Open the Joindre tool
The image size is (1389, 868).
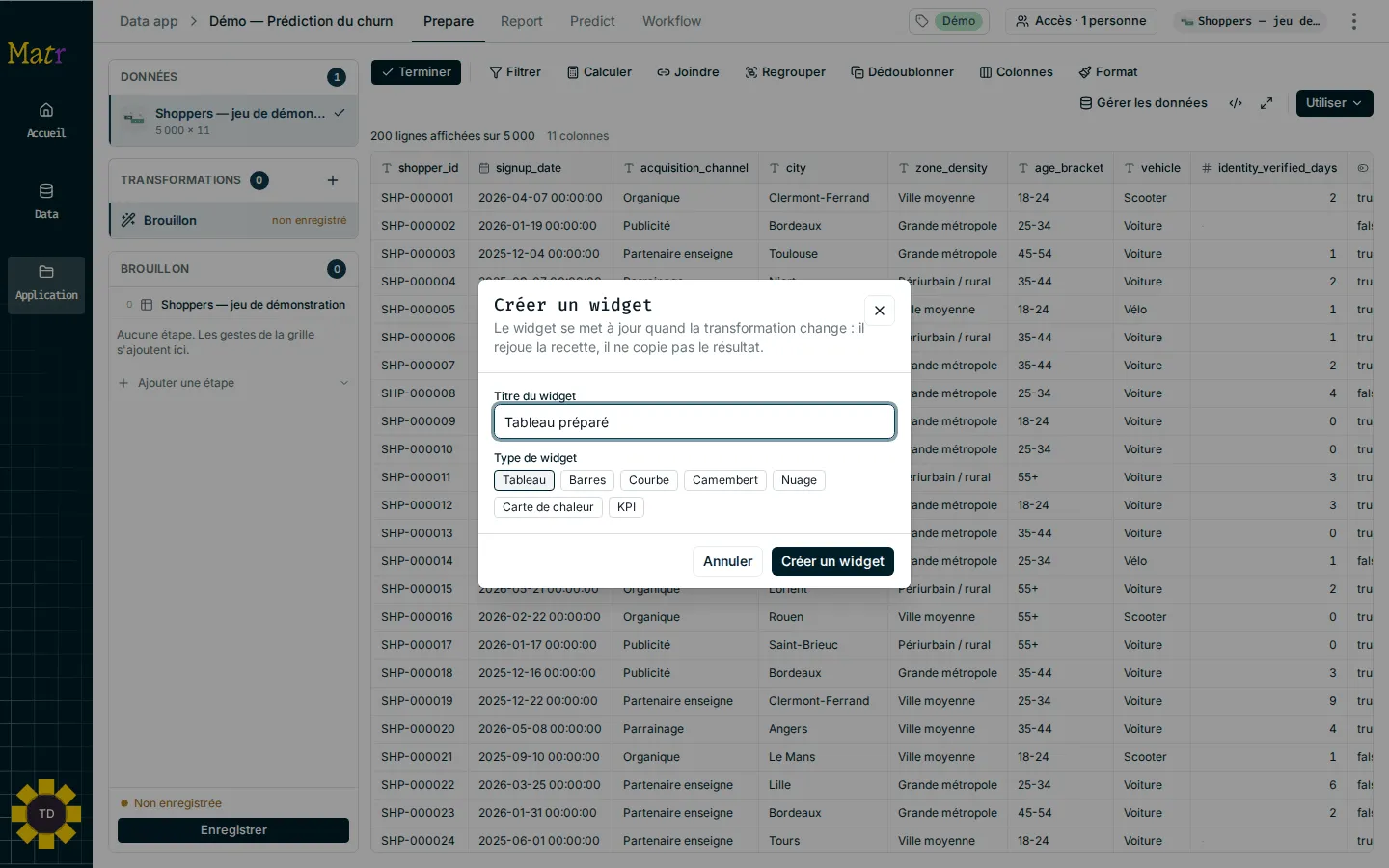click(x=688, y=72)
